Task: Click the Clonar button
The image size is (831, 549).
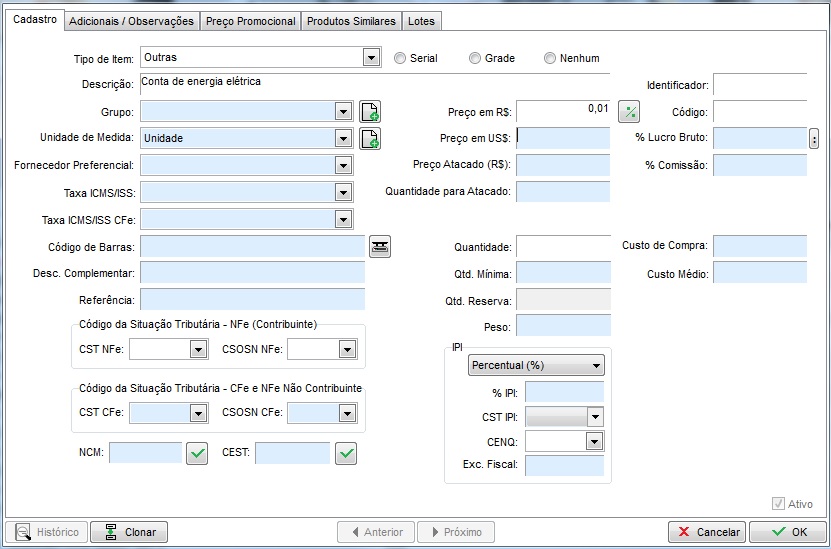Action: (129, 532)
